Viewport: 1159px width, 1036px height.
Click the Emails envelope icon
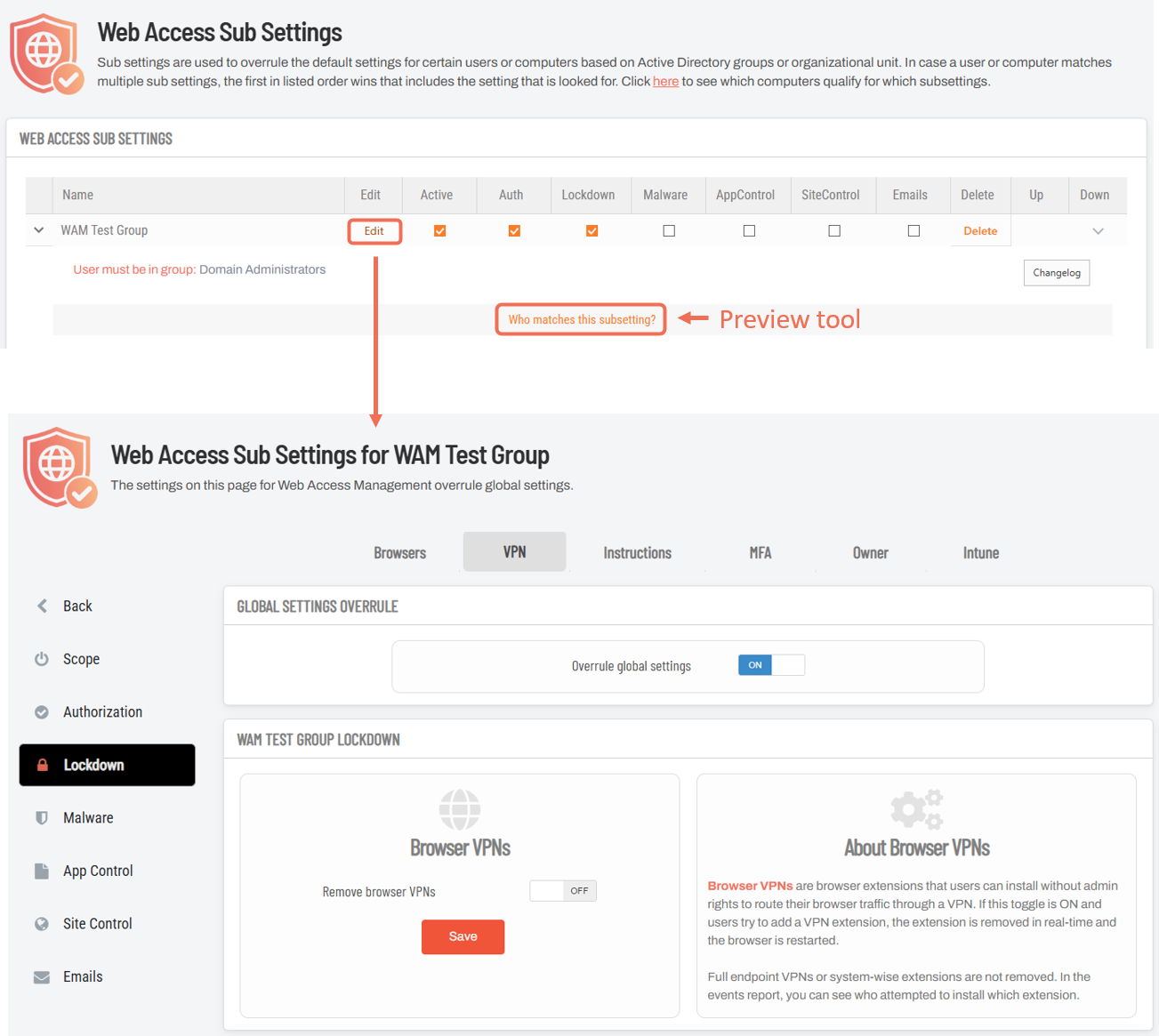tap(42, 977)
